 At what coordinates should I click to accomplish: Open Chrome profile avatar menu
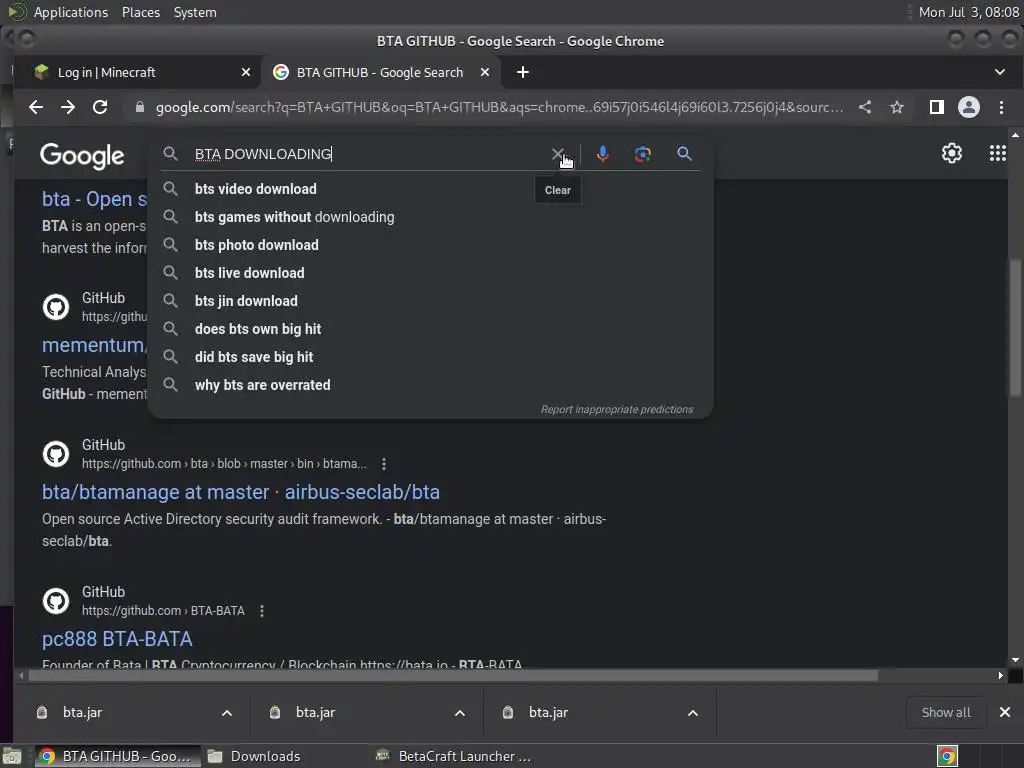968,107
